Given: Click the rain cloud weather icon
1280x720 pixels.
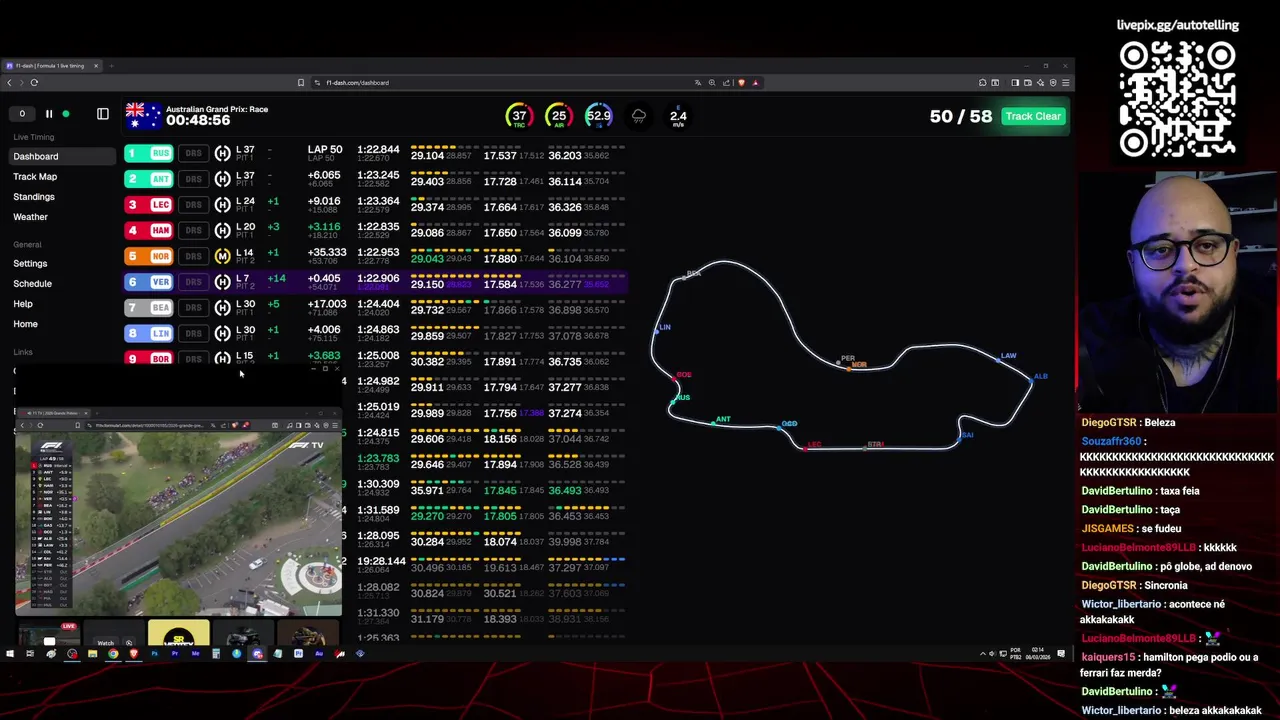Looking at the screenshot, I should [x=639, y=116].
